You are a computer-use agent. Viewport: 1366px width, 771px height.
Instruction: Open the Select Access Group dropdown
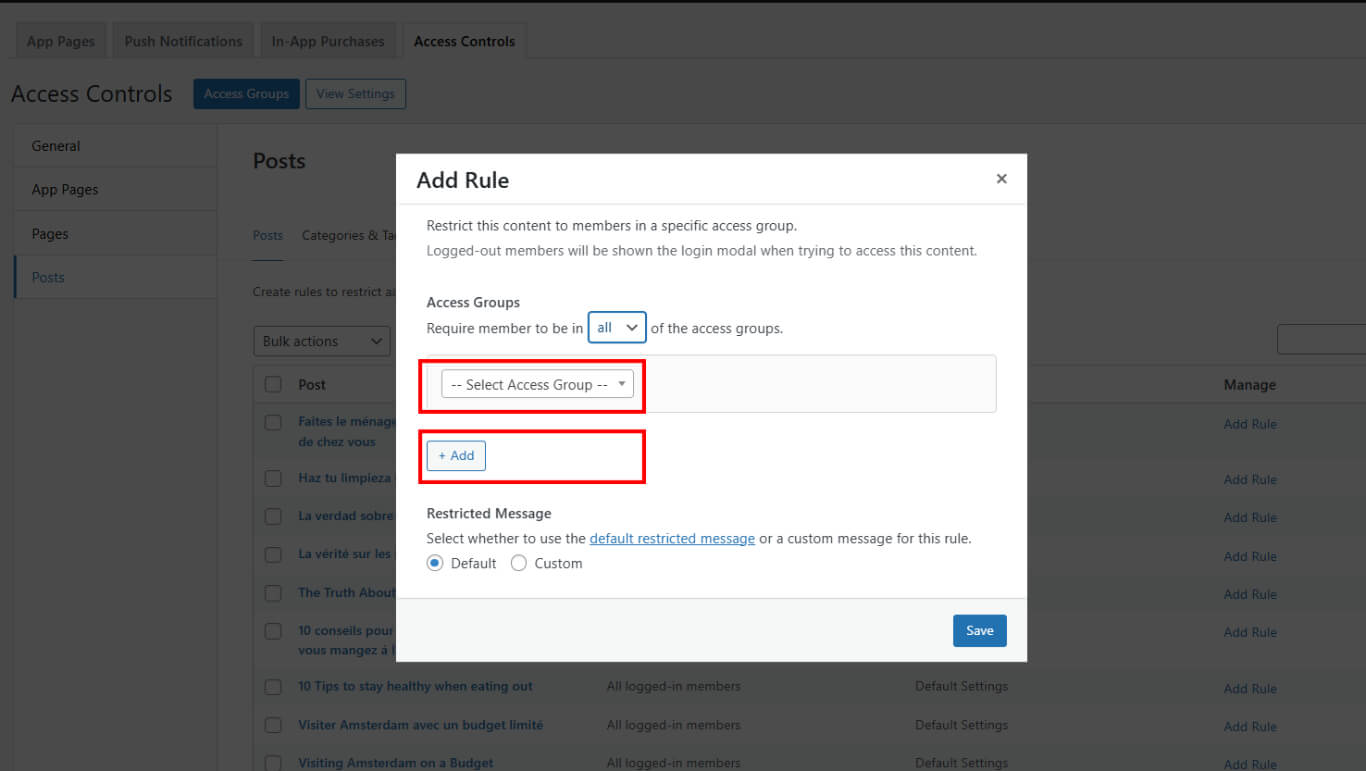tap(537, 385)
